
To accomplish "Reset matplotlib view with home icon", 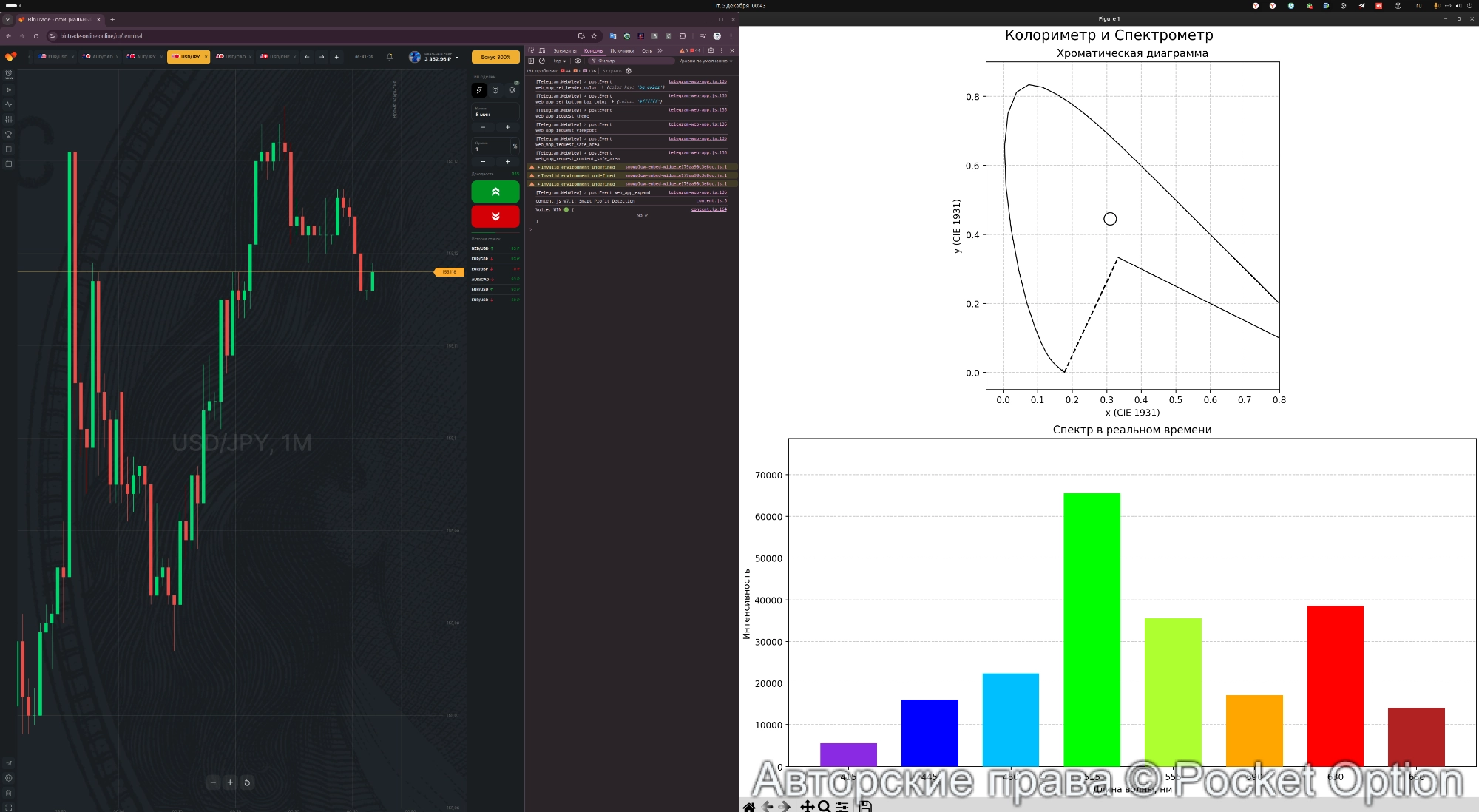I will point(749,806).
